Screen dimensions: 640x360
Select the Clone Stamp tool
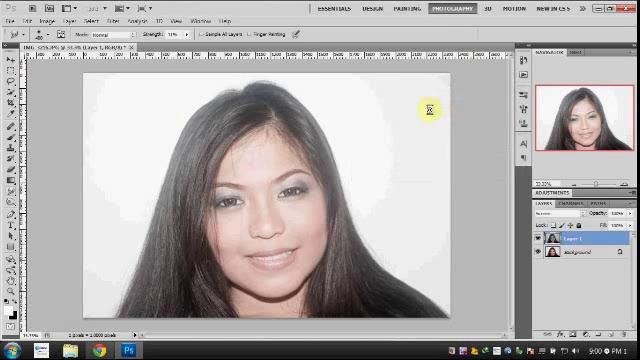coord(11,148)
